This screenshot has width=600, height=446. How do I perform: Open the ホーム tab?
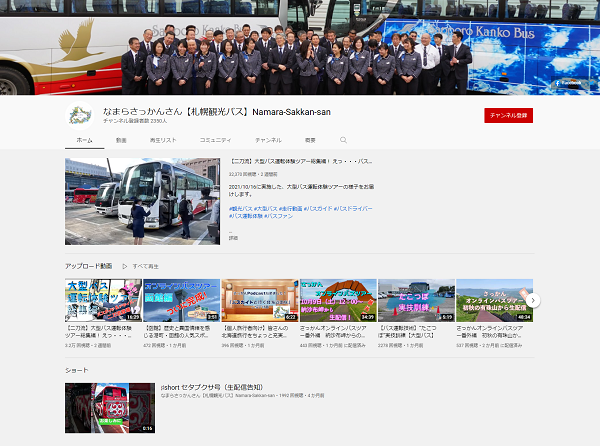point(84,140)
